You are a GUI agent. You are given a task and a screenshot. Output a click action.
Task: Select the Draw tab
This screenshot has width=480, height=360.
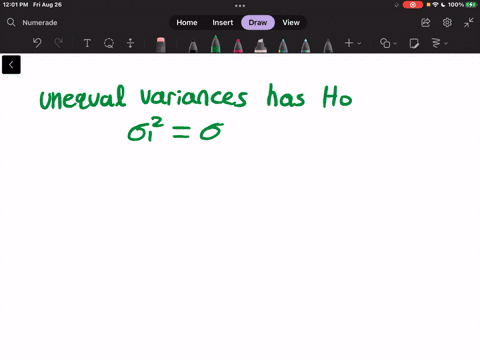(258, 22)
